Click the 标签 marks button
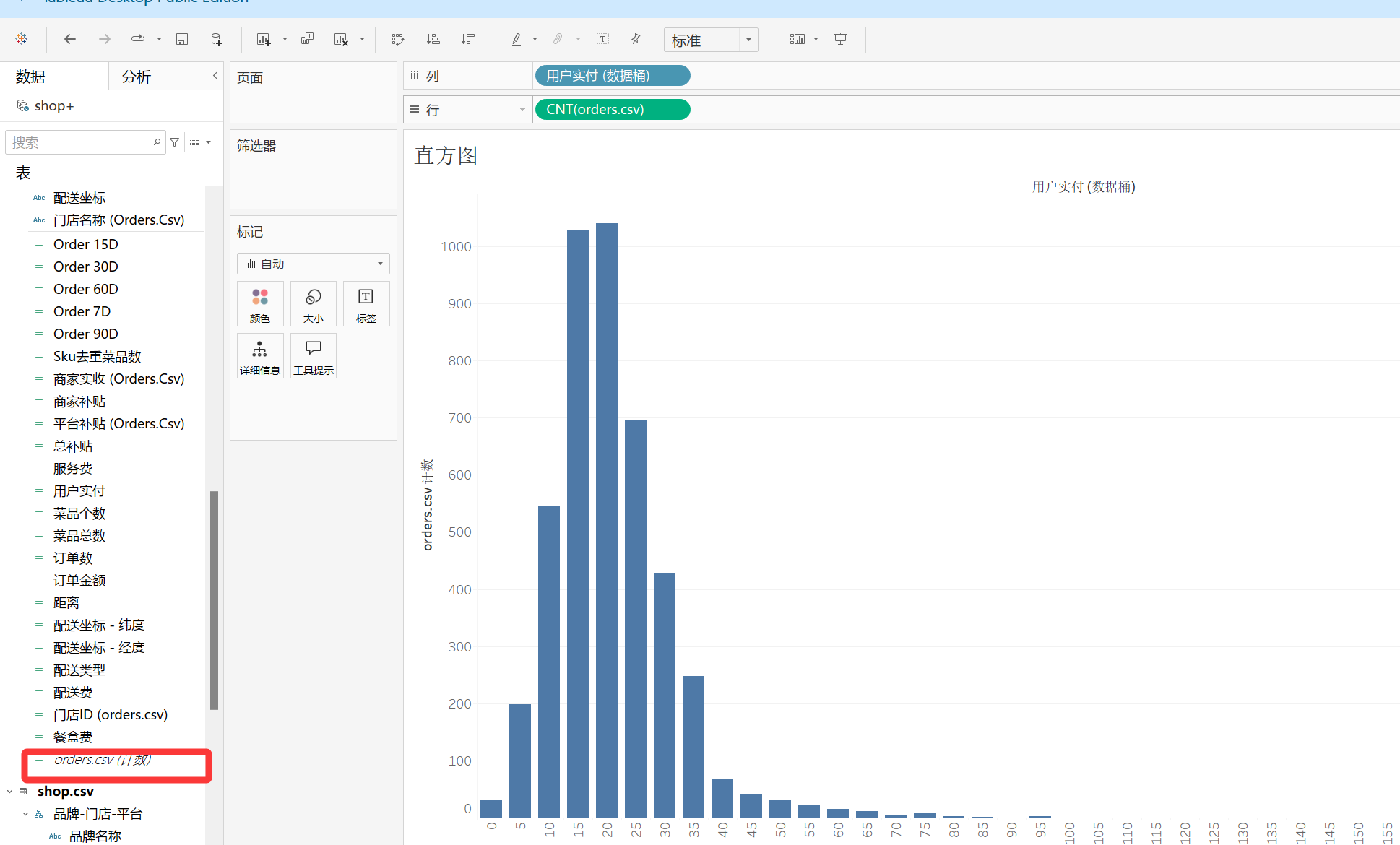Screen dimensions: 1400x845 point(366,304)
